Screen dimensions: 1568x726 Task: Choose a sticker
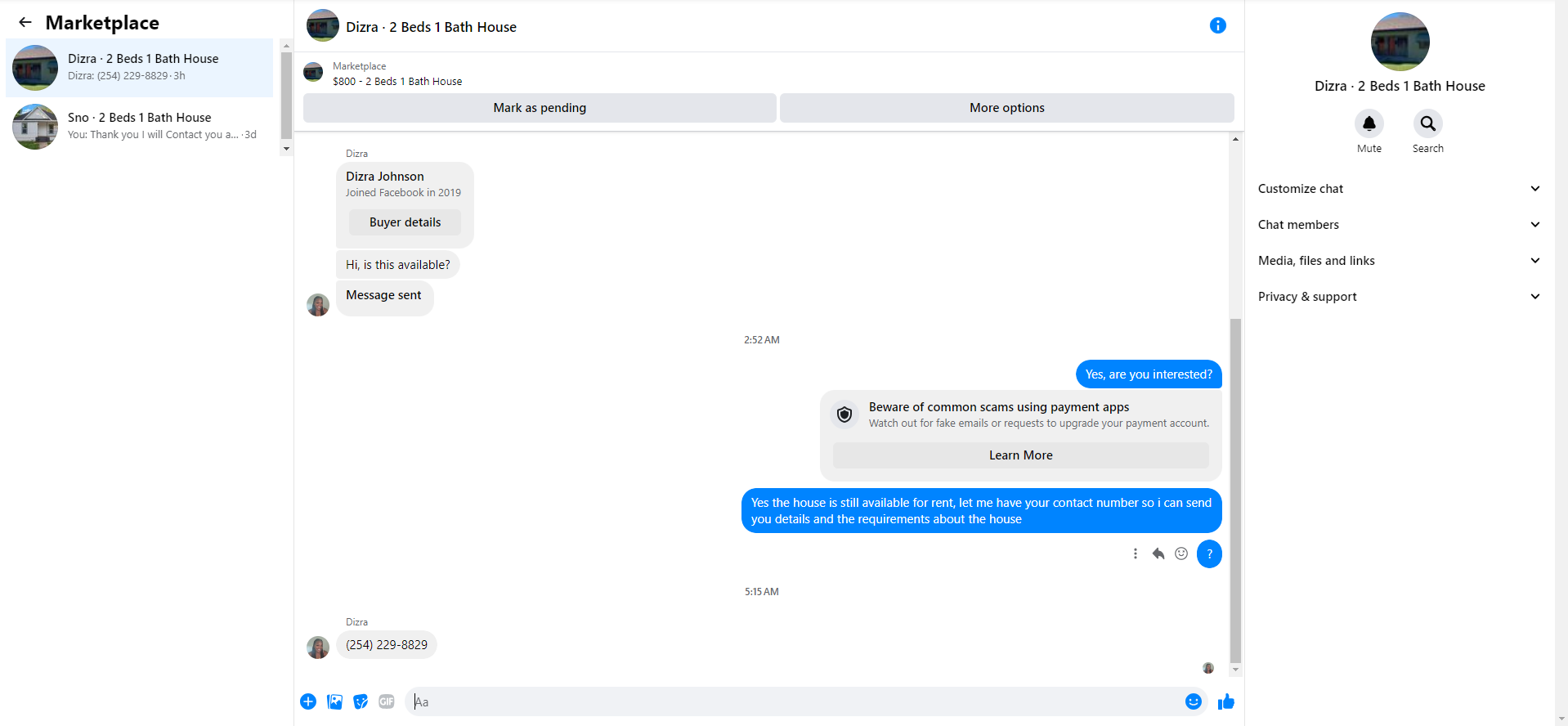coord(361,701)
